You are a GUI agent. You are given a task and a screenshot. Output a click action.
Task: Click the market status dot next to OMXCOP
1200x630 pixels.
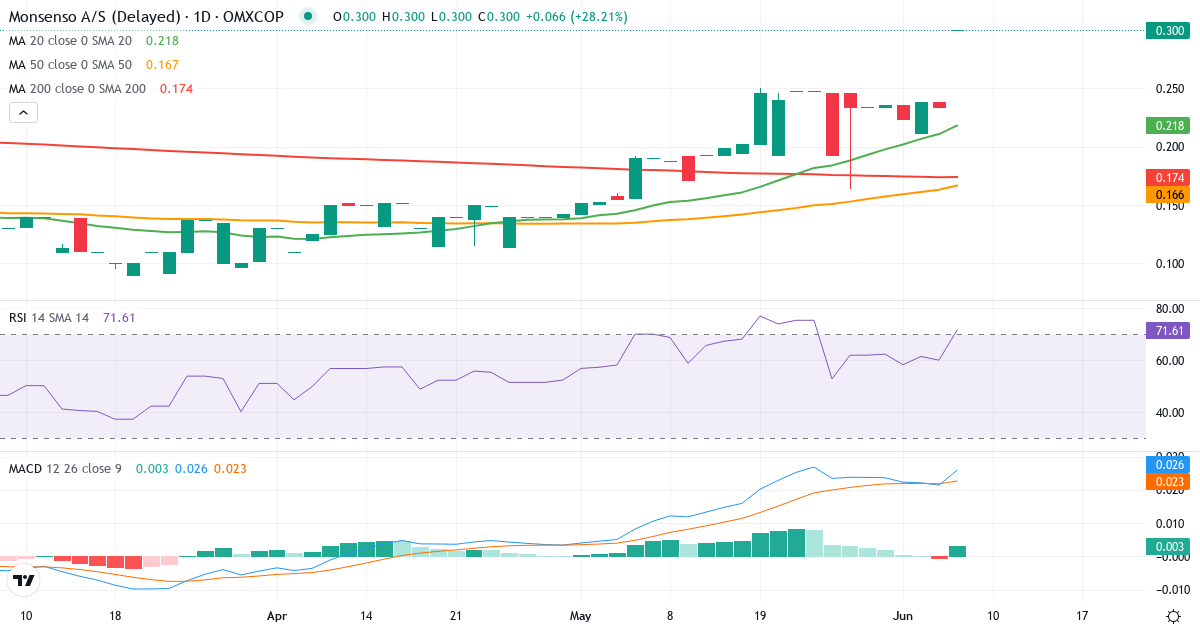pyautogui.click(x=308, y=17)
